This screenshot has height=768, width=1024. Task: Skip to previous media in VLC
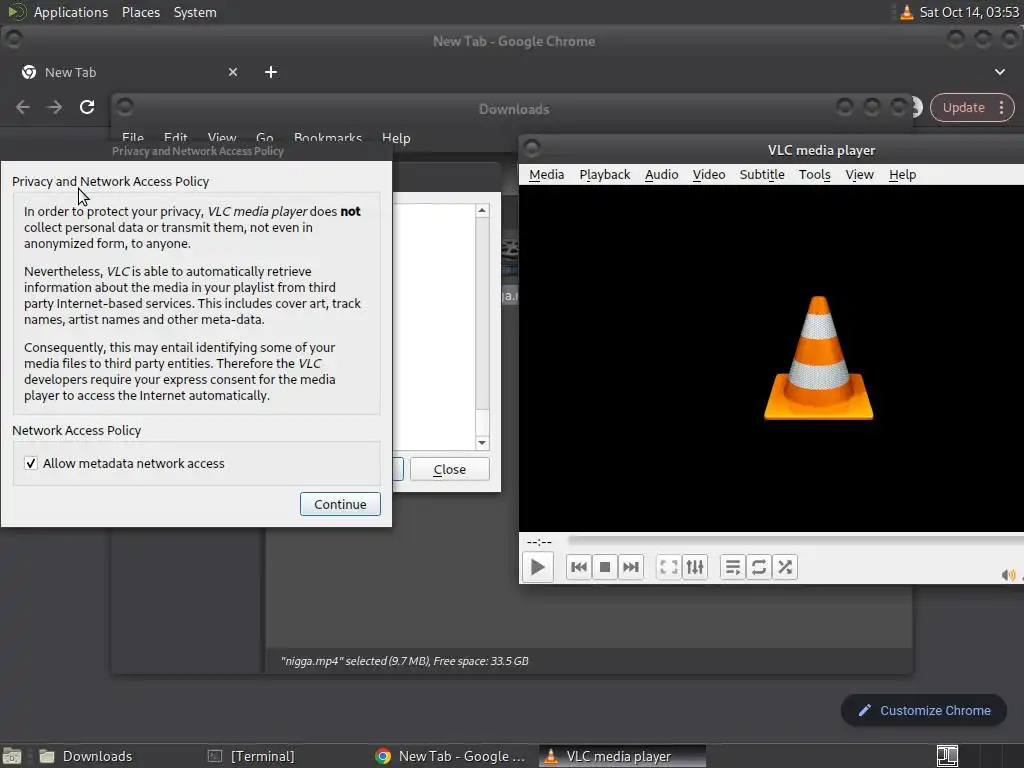coord(579,567)
